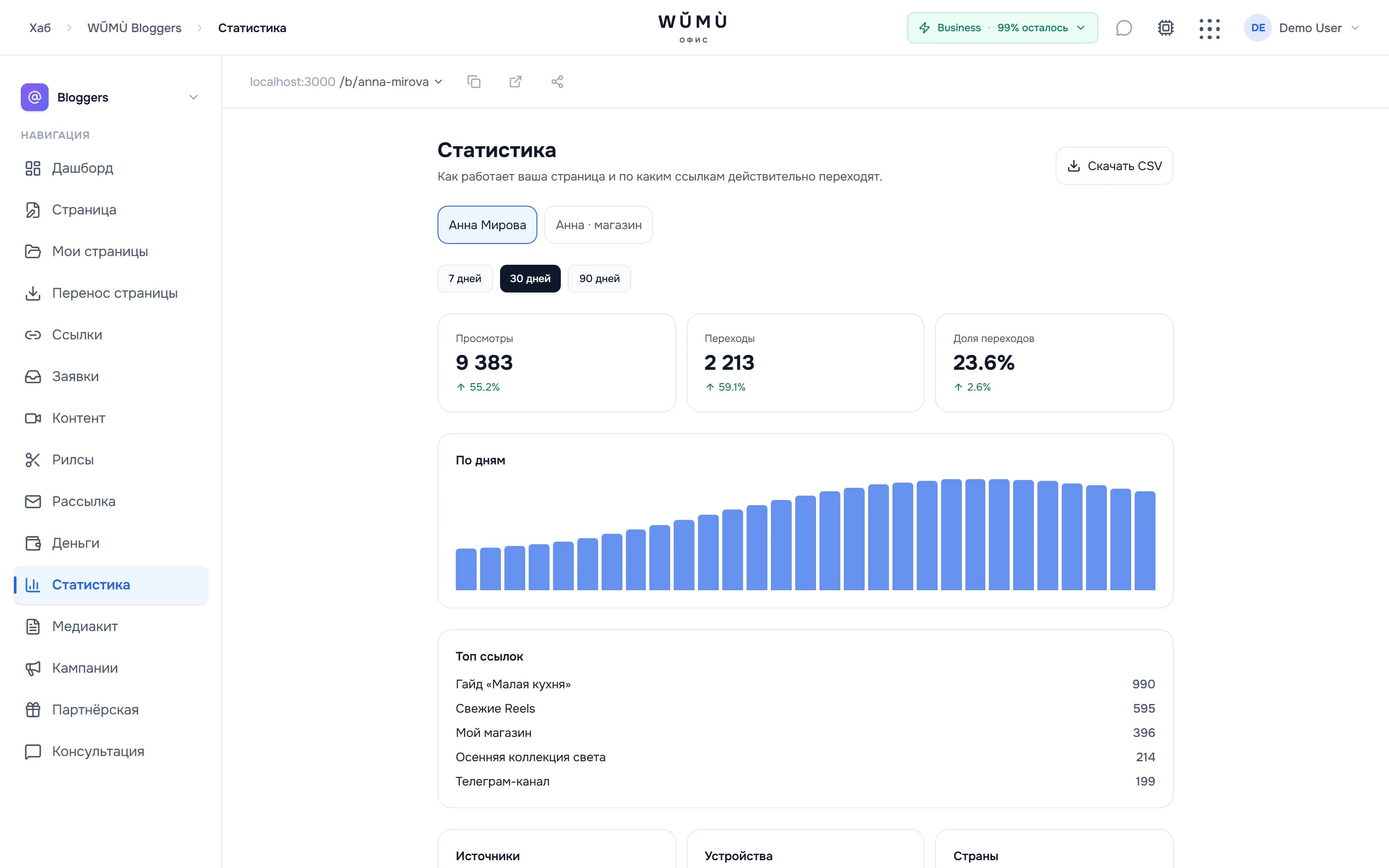Click the Устройства card heading
This screenshot has height=868, width=1389.
point(738,856)
